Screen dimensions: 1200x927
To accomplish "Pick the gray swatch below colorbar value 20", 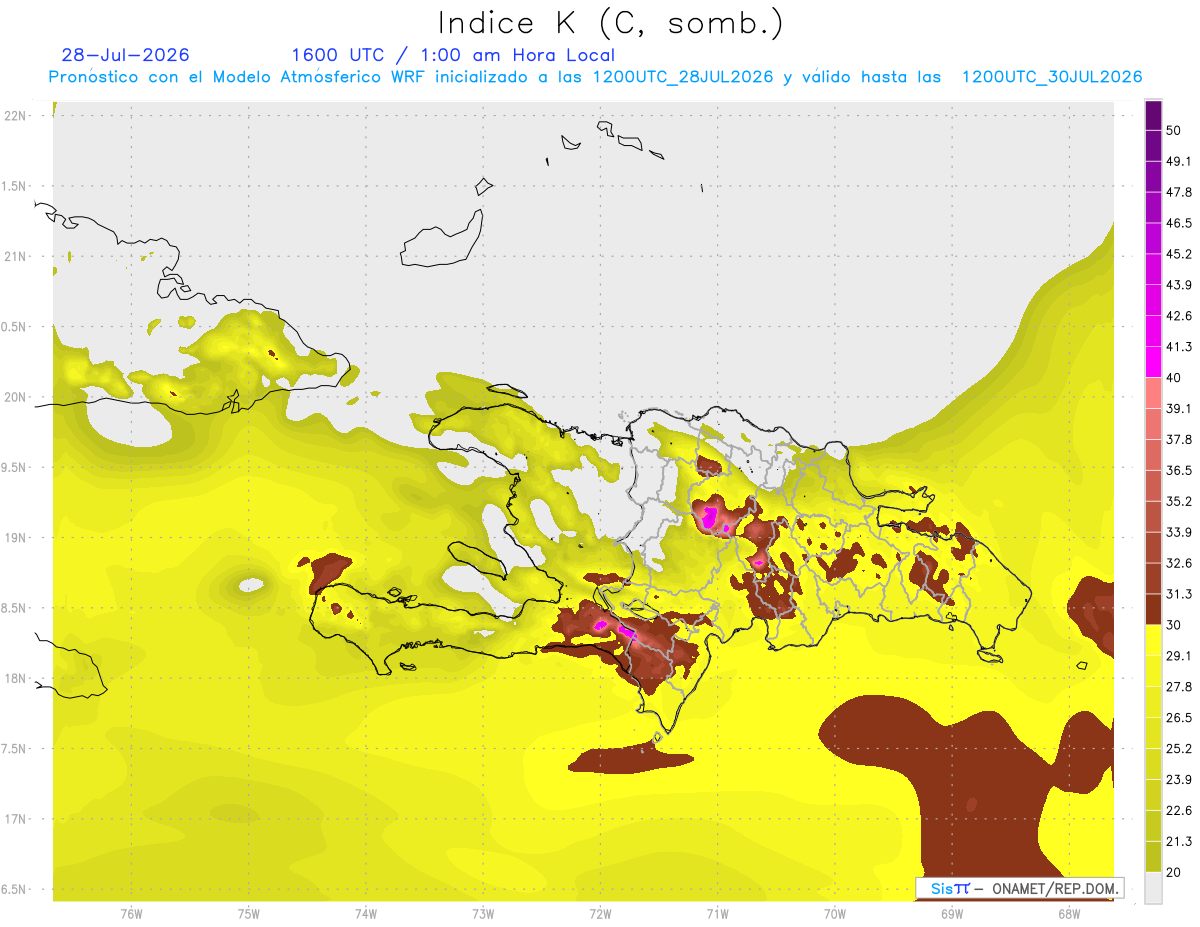I will click(1154, 888).
